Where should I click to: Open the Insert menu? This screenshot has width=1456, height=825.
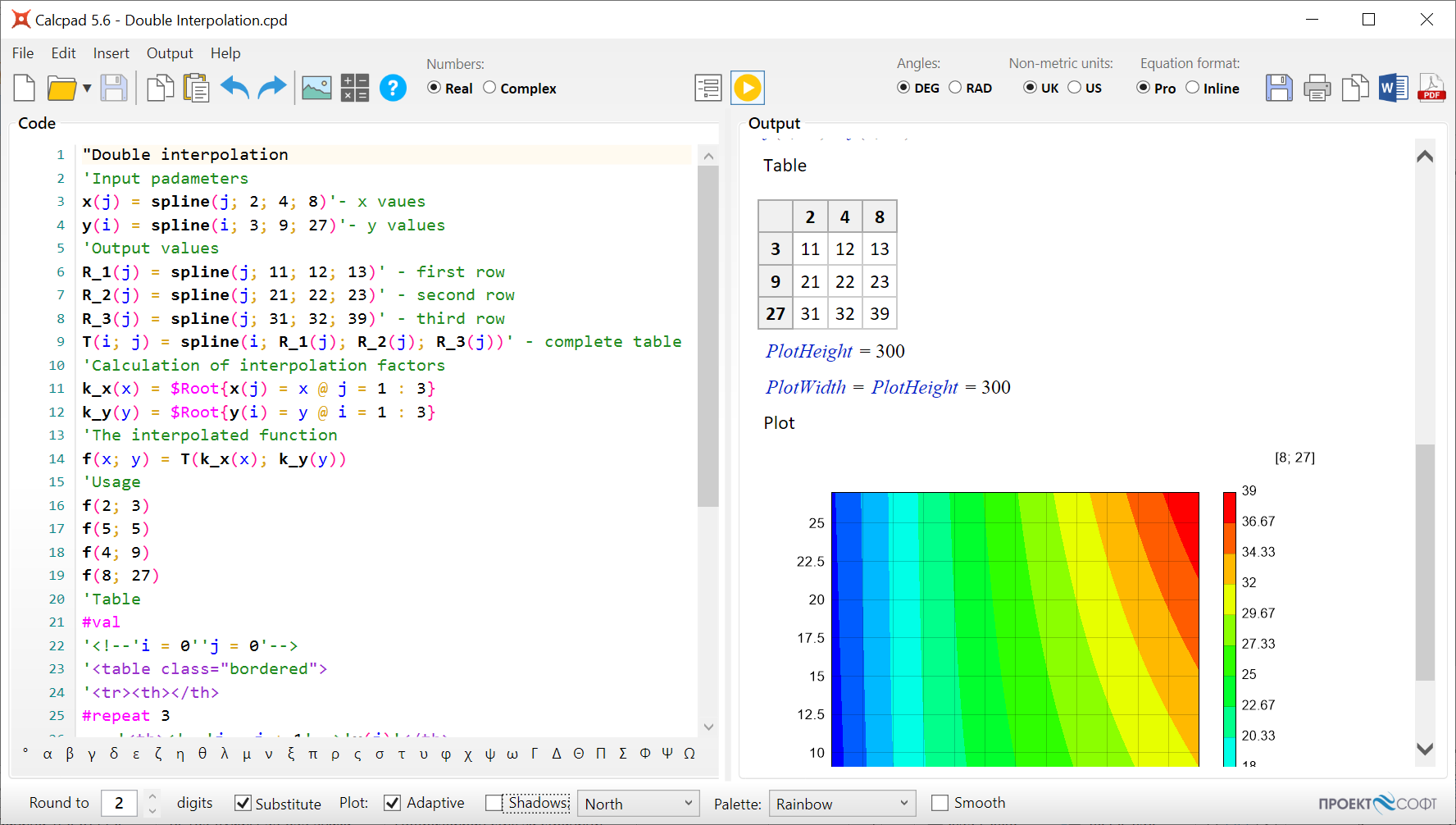111,52
